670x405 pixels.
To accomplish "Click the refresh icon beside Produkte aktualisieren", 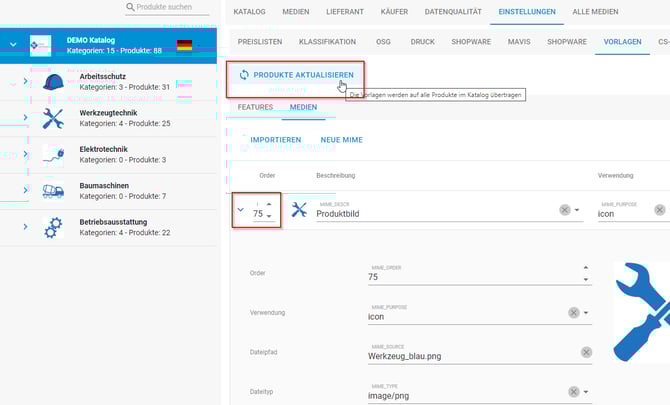I will (244, 75).
